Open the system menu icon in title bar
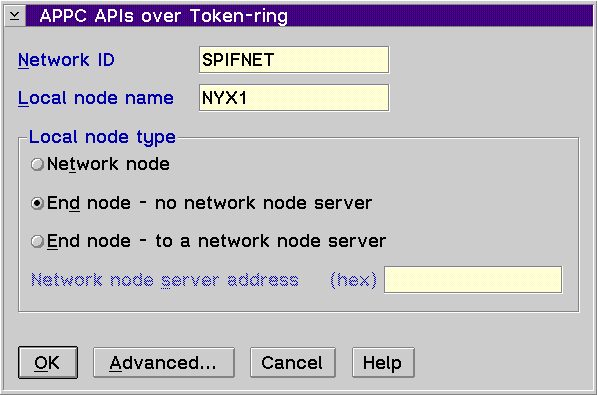Image resolution: width=597 pixels, height=395 pixels. tap(15, 16)
